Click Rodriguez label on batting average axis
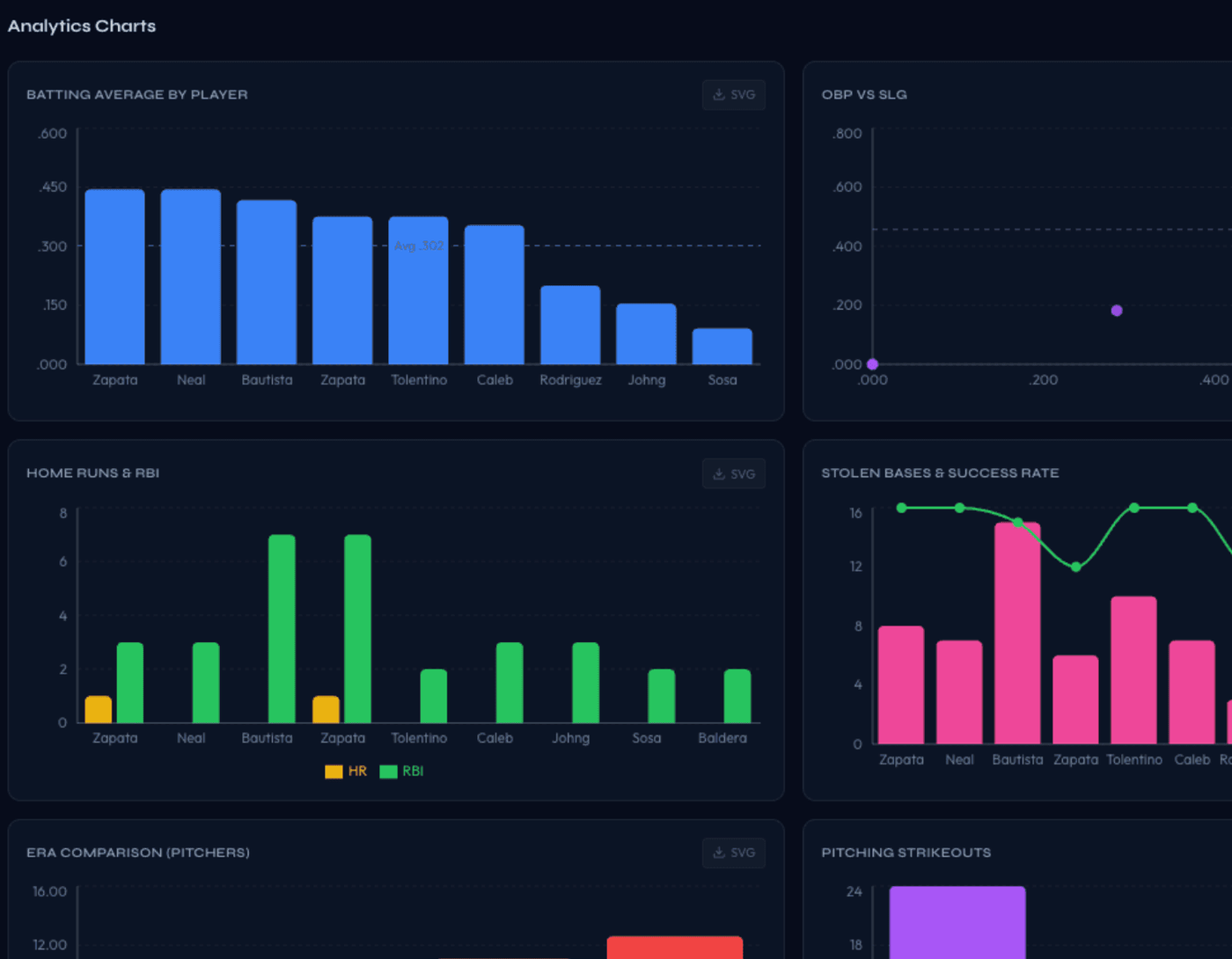This screenshot has height=959, width=1232. click(x=570, y=380)
